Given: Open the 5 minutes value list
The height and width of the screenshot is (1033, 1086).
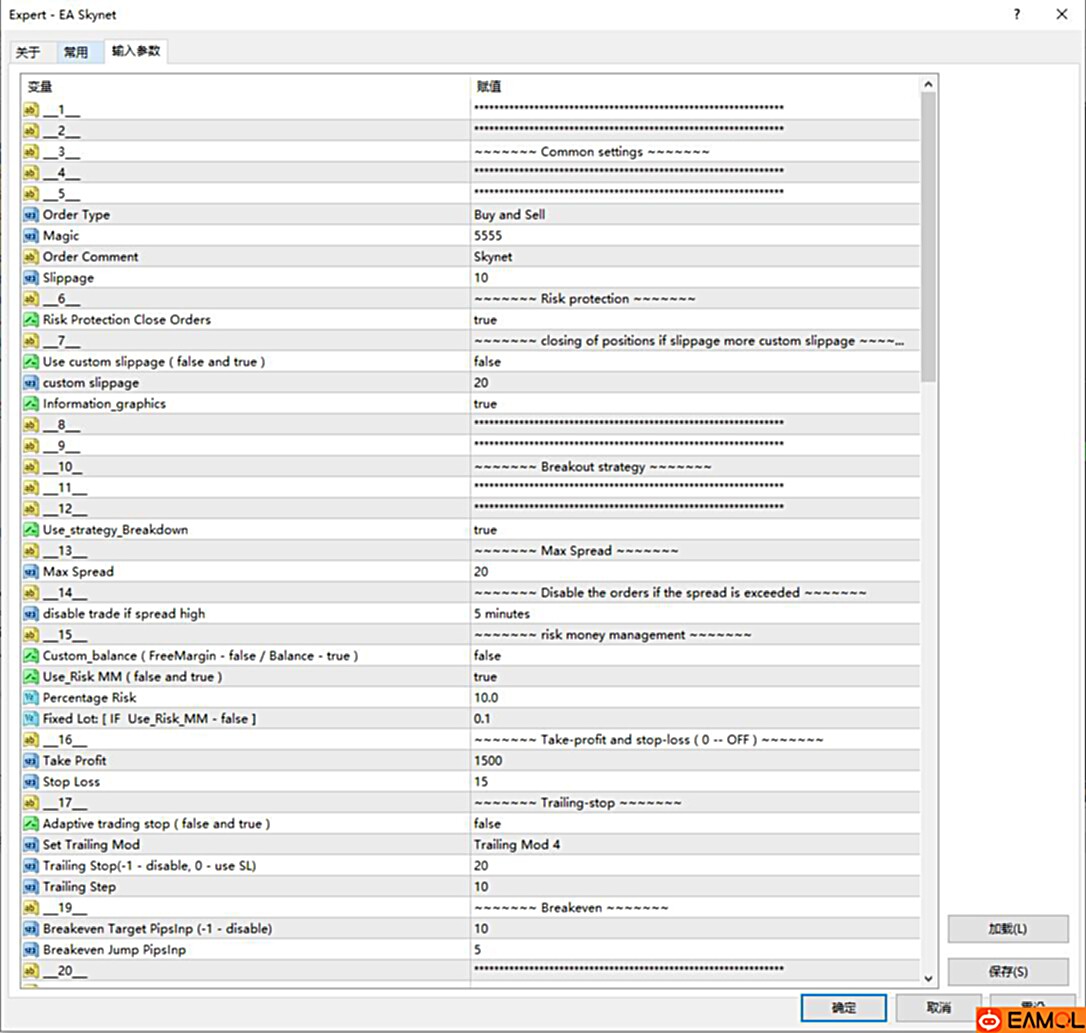Looking at the screenshot, I should point(501,614).
